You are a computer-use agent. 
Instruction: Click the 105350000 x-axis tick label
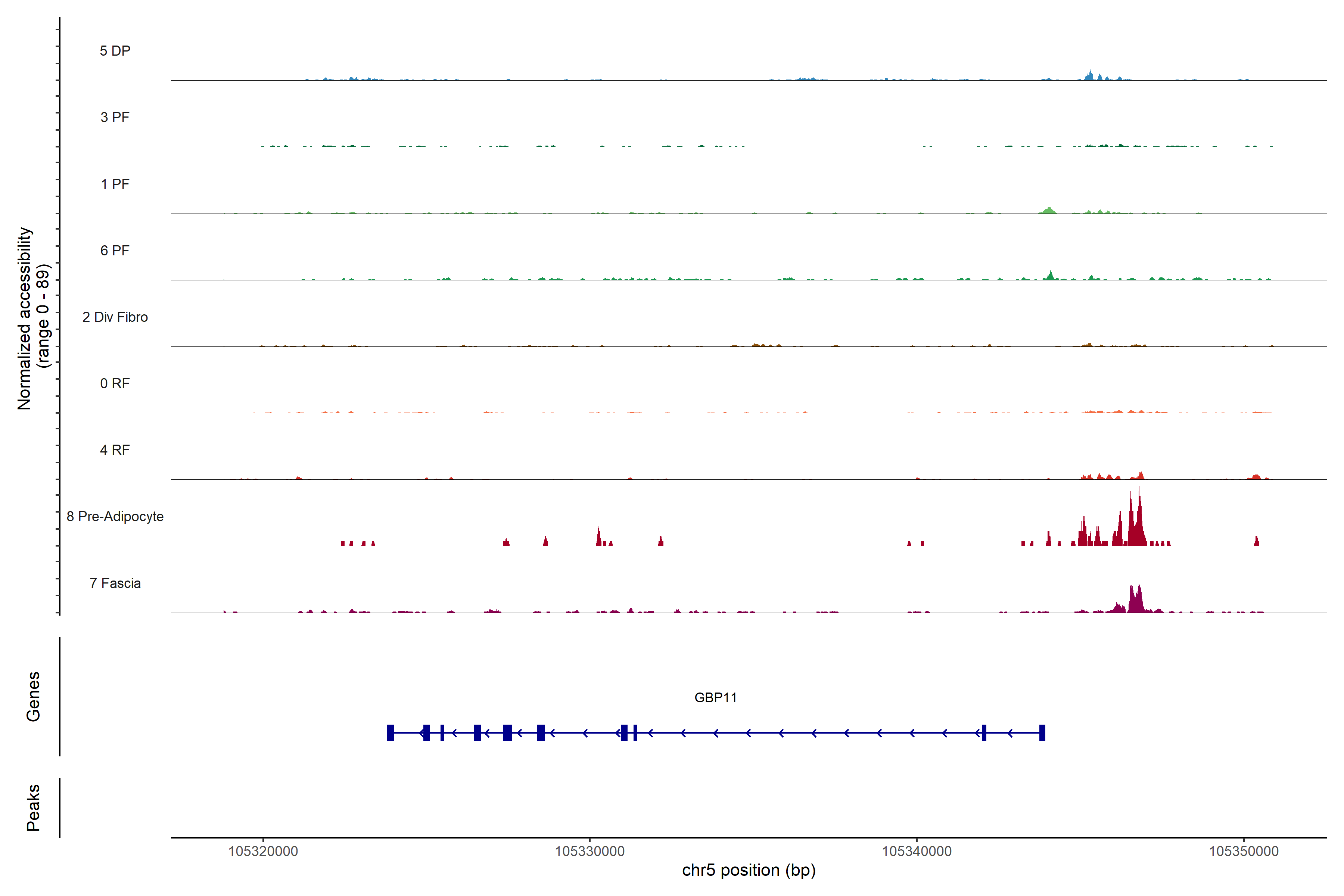click(1244, 851)
